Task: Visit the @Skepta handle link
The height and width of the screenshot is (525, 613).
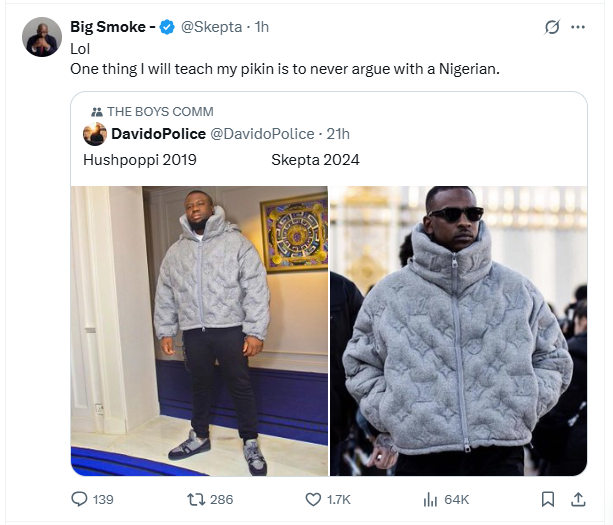Action: [210, 27]
